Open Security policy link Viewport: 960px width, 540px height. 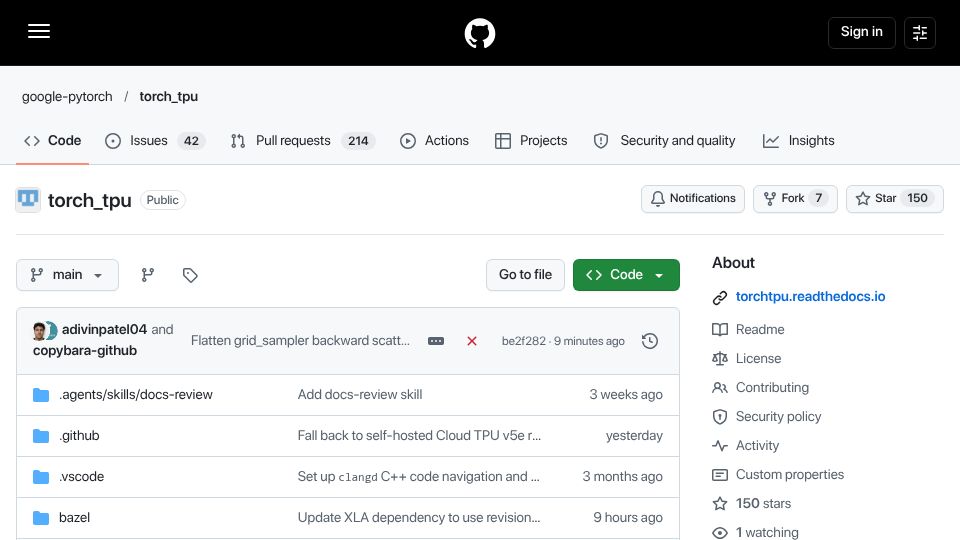click(778, 417)
